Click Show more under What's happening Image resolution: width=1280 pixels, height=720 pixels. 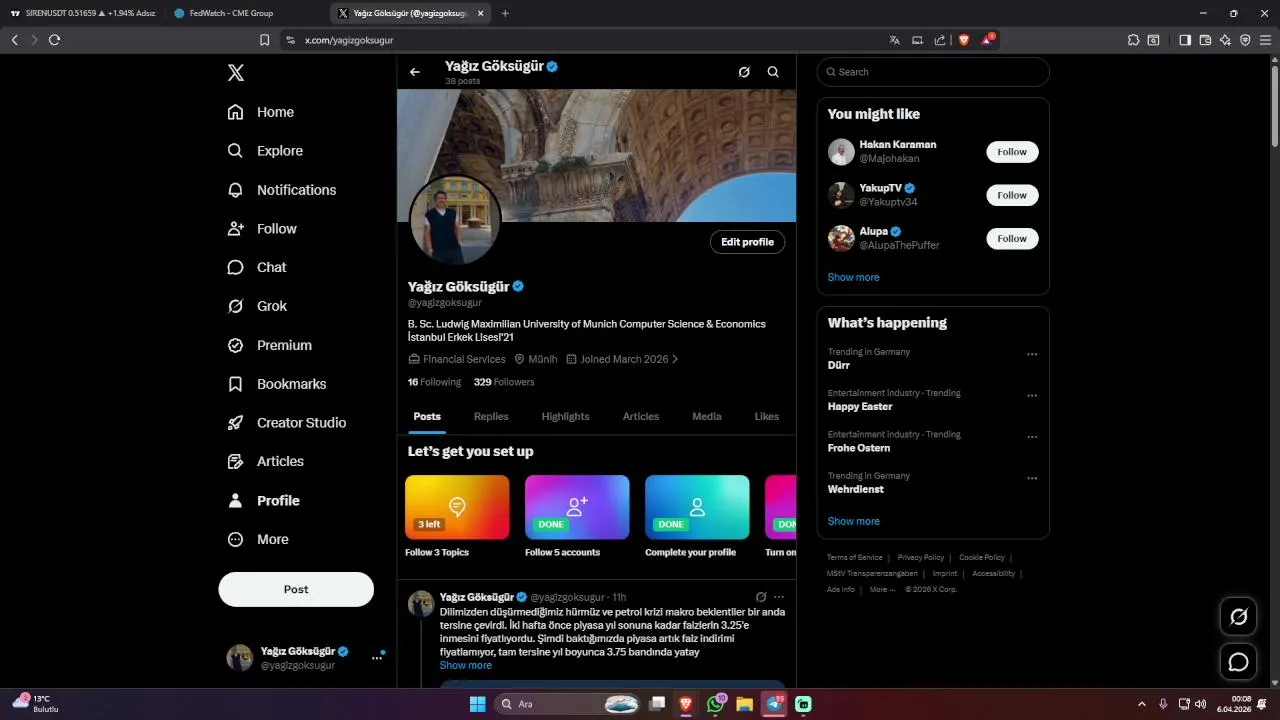tap(853, 521)
